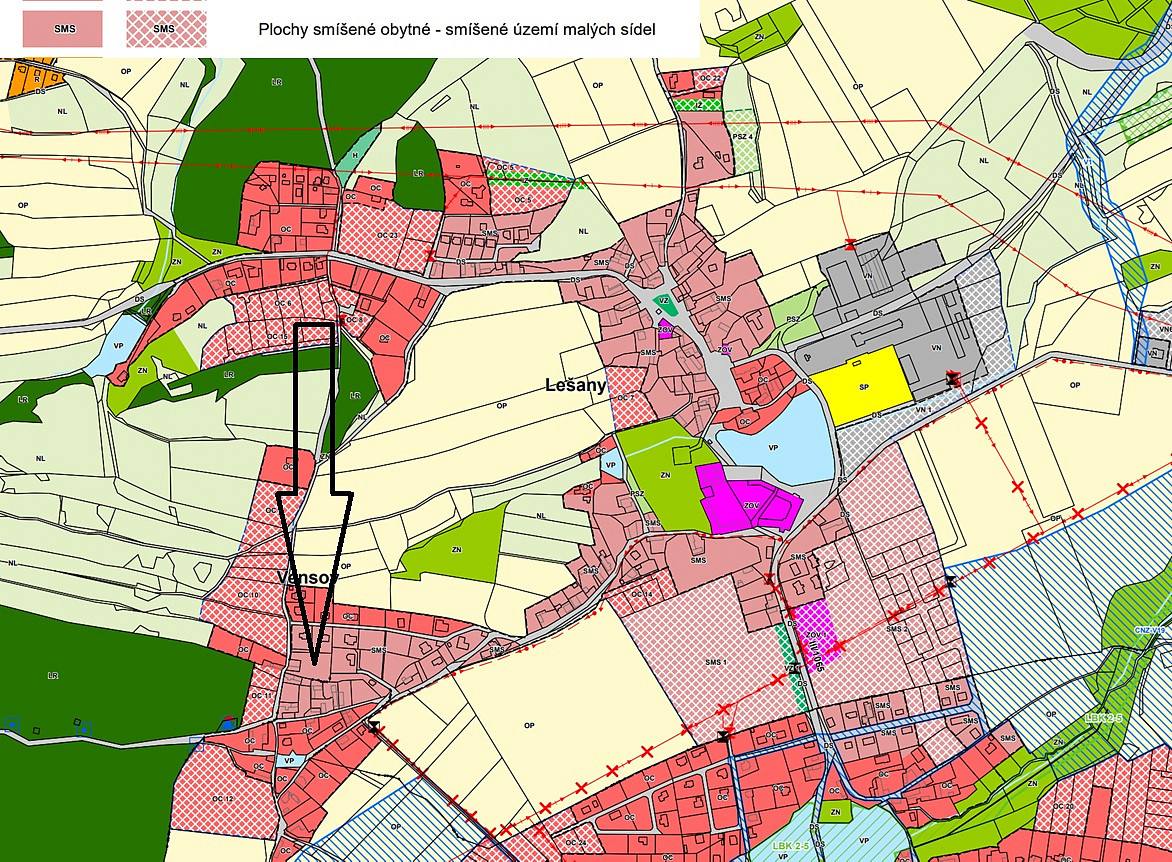
Task: Click the 'OC 24' zone label
Action: pyautogui.click(x=576, y=843)
